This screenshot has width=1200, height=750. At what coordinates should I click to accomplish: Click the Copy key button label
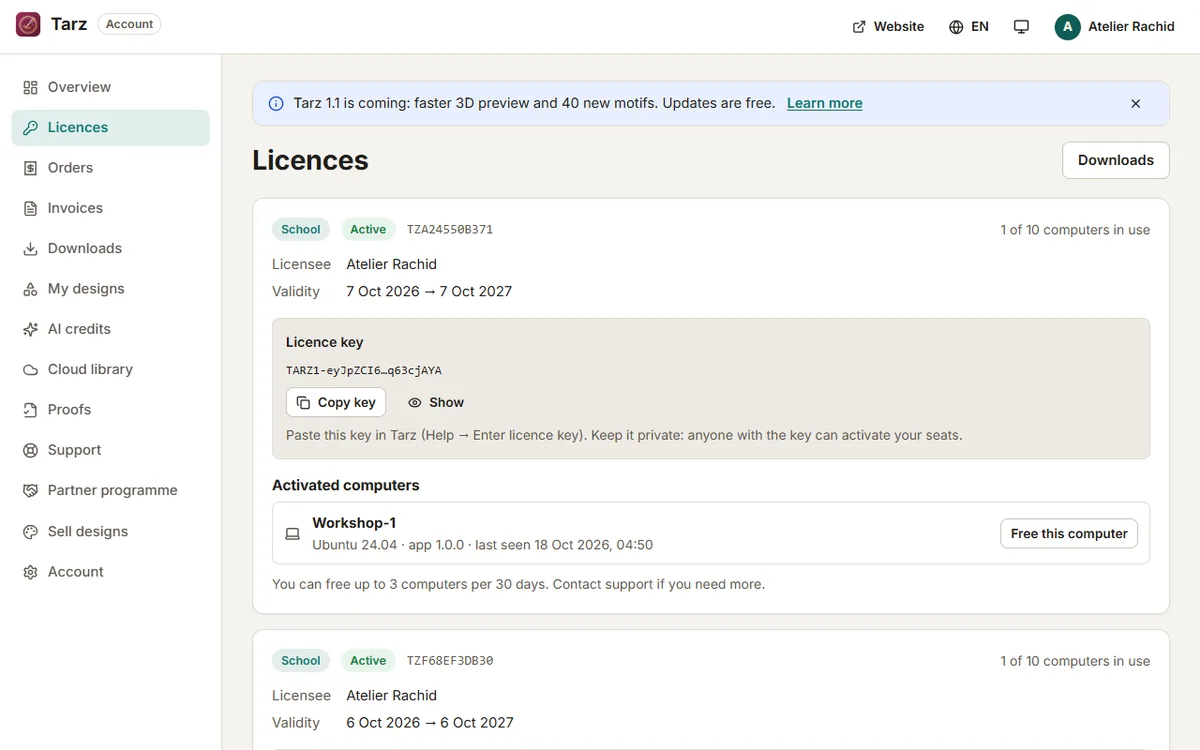click(347, 402)
